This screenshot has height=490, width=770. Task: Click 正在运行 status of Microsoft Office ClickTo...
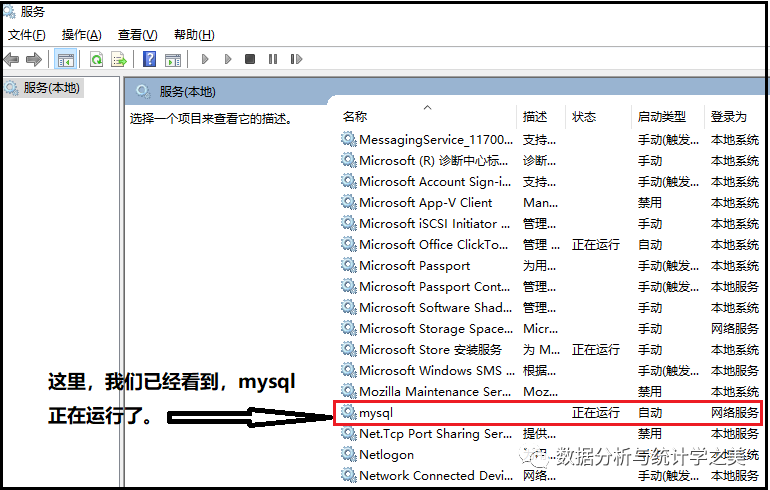tap(596, 245)
